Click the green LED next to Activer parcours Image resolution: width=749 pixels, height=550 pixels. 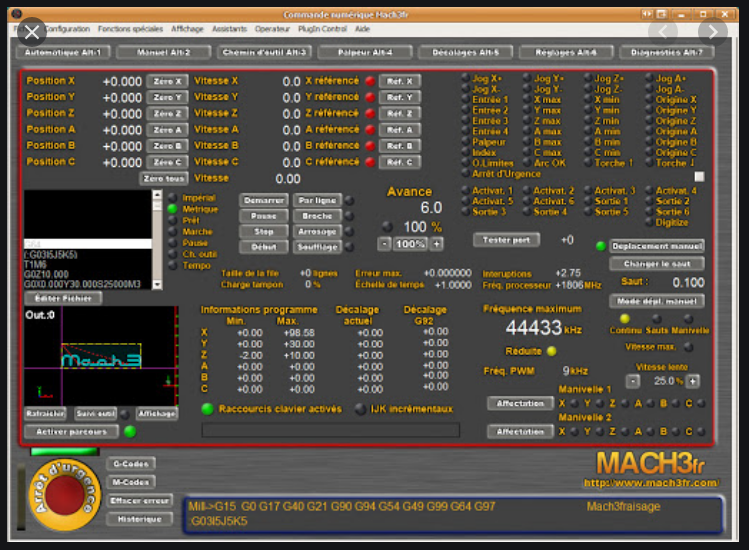[x=130, y=432]
